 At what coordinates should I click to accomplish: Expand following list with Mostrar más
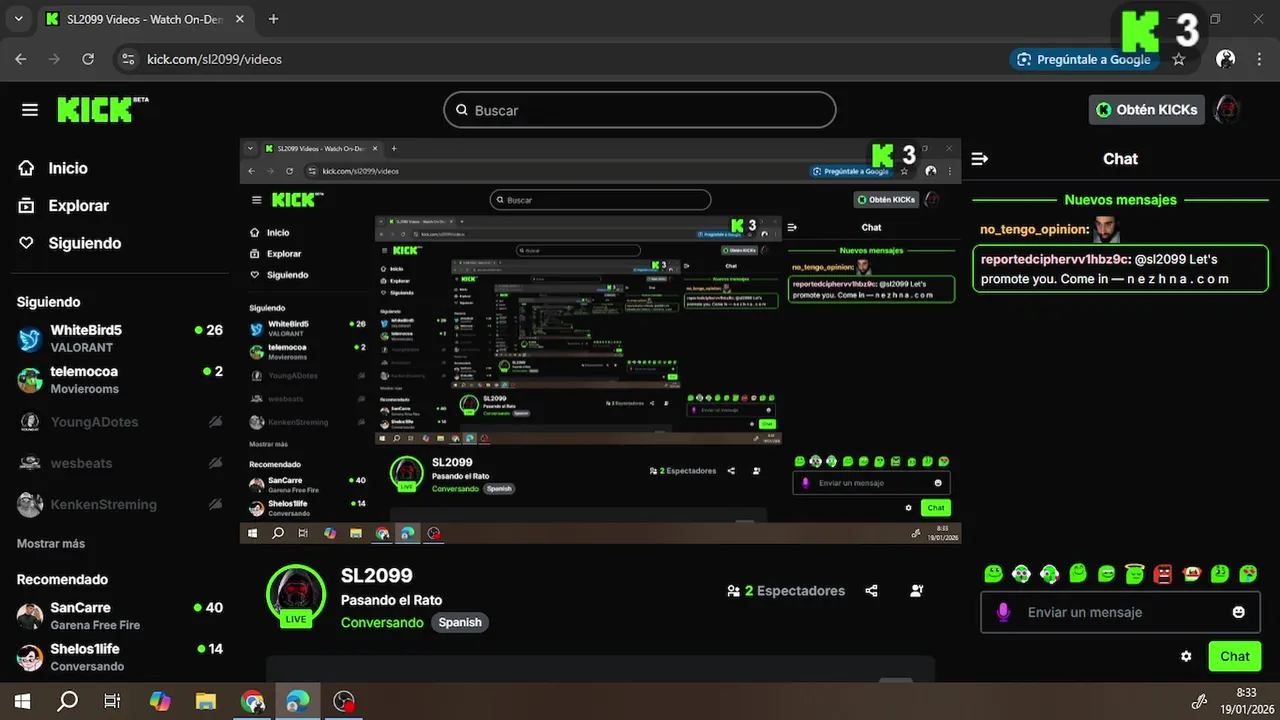tap(51, 543)
